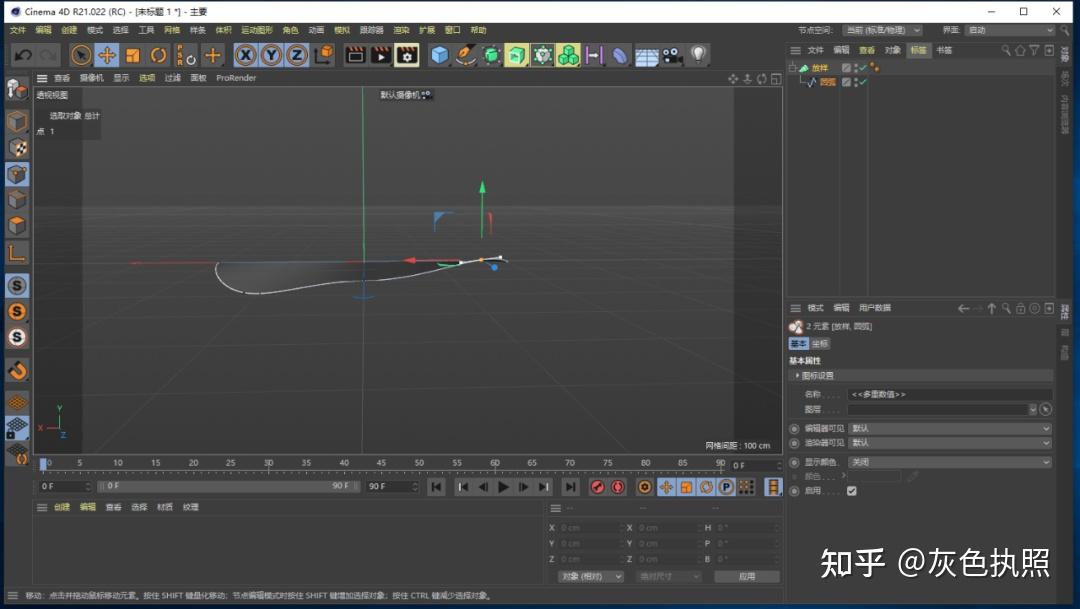Open the Extrude generator icon
This screenshot has width=1080, height=609.
click(x=517, y=55)
